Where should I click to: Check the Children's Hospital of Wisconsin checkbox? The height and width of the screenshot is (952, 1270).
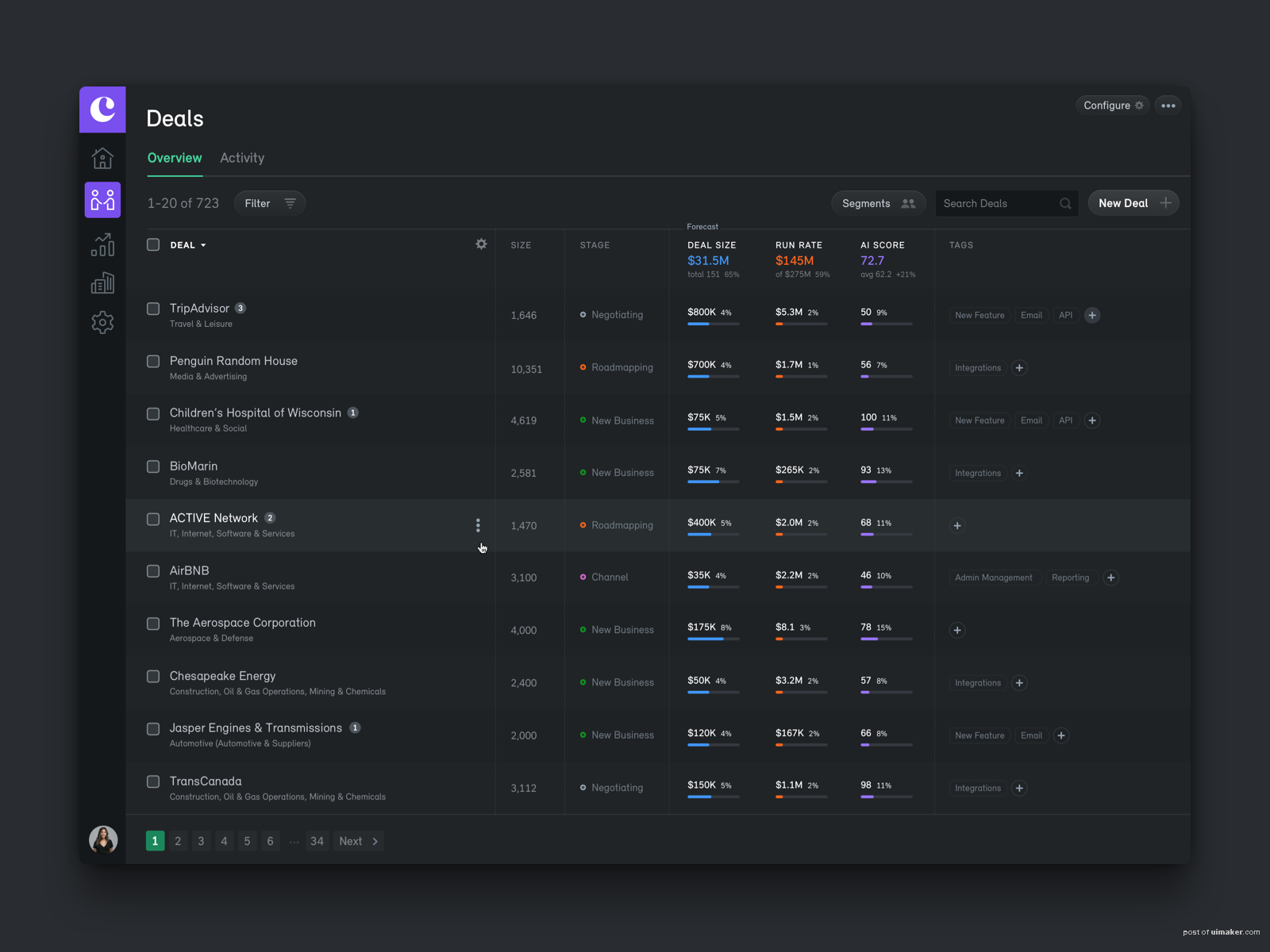point(153,414)
